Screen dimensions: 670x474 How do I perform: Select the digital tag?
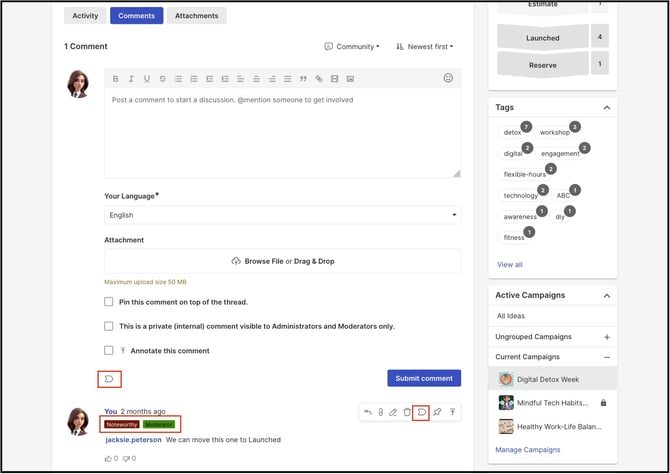point(513,153)
